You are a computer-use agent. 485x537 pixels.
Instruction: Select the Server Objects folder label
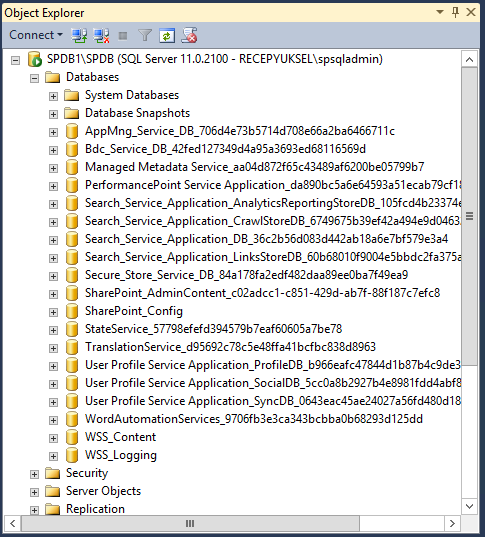(x=103, y=491)
